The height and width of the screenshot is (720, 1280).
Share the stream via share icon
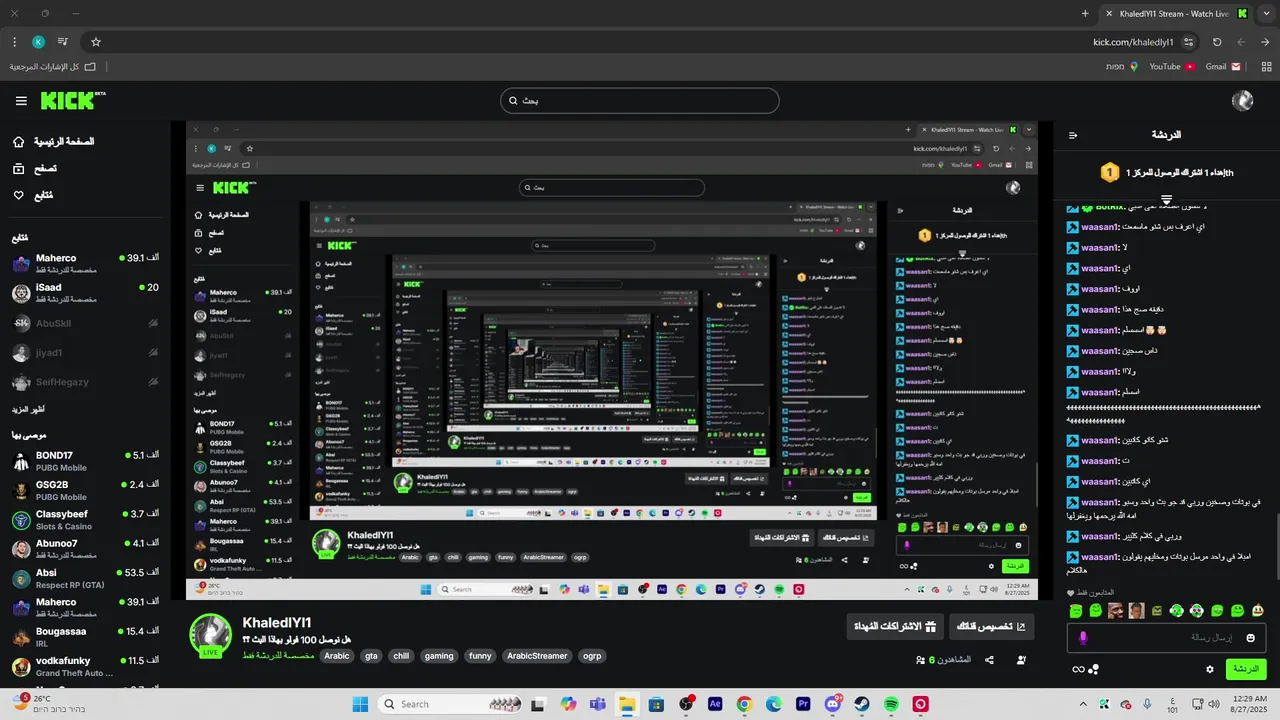pos(989,660)
